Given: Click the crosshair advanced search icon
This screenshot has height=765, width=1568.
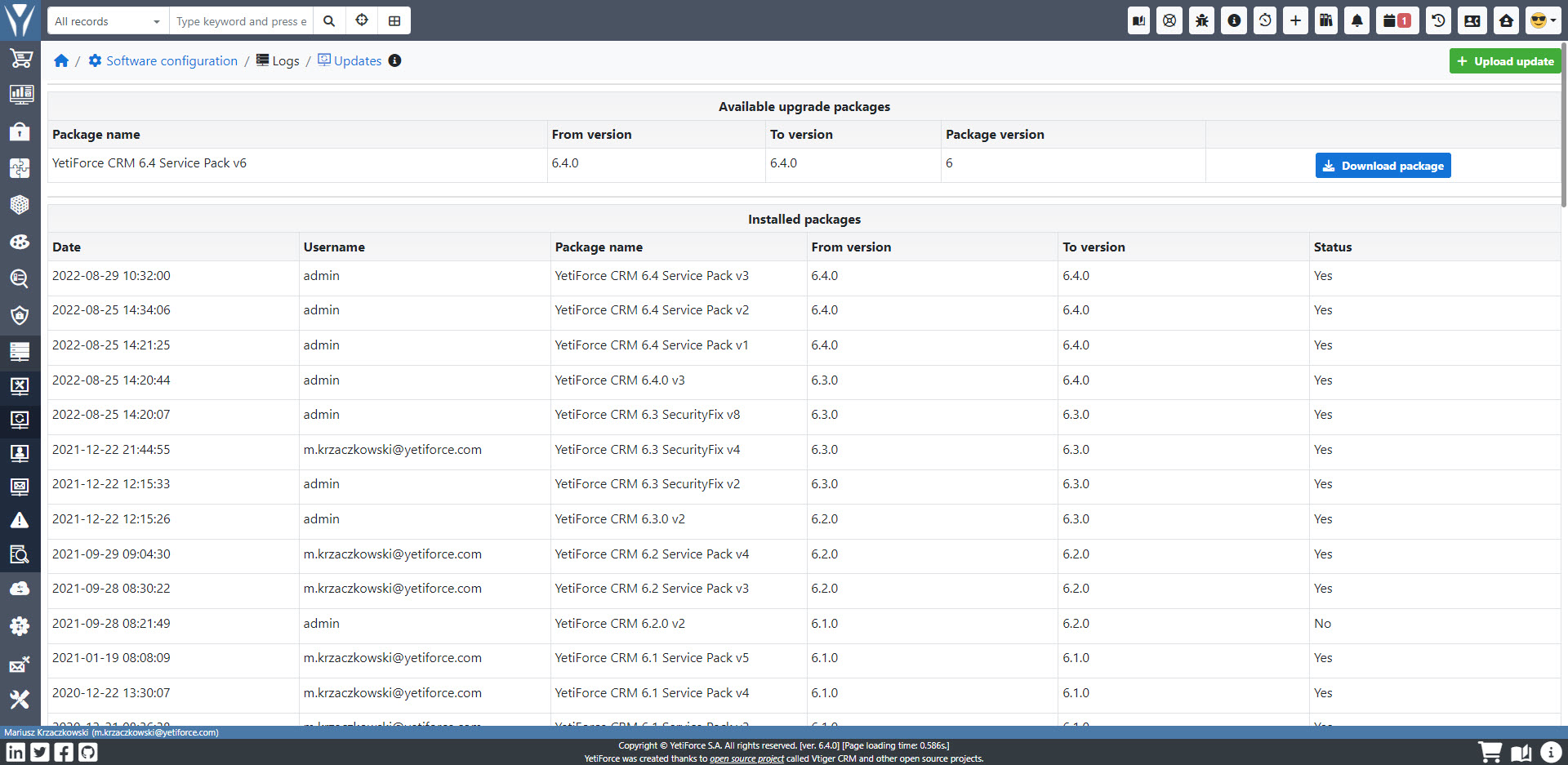Looking at the screenshot, I should (362, 21).
